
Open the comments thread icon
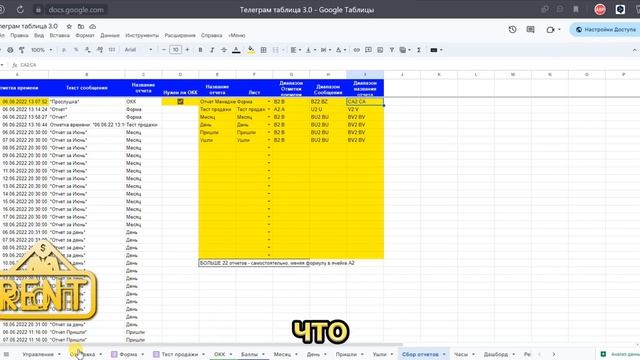point(530,29)
